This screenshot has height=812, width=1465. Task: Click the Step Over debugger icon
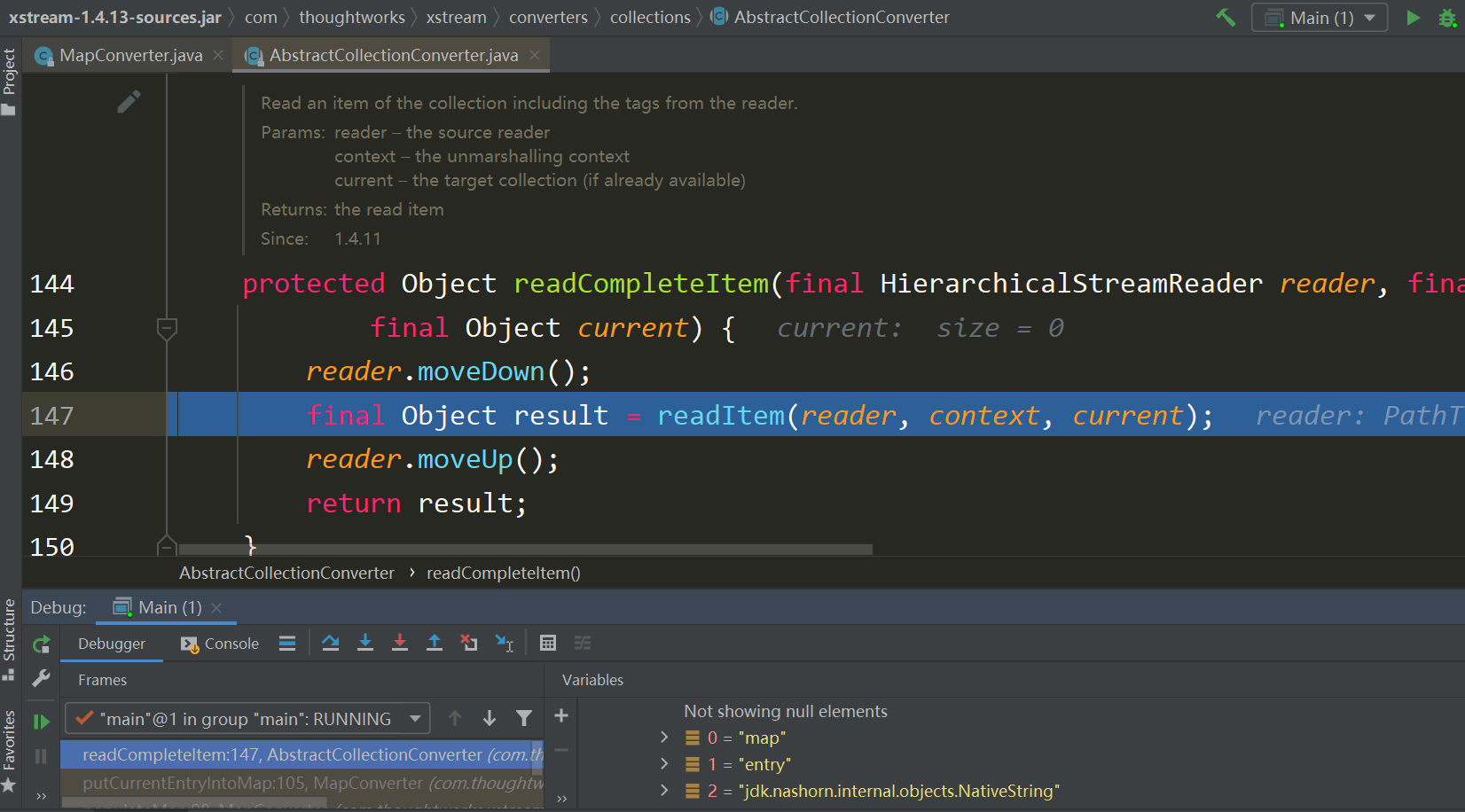[x=330, y=643]
